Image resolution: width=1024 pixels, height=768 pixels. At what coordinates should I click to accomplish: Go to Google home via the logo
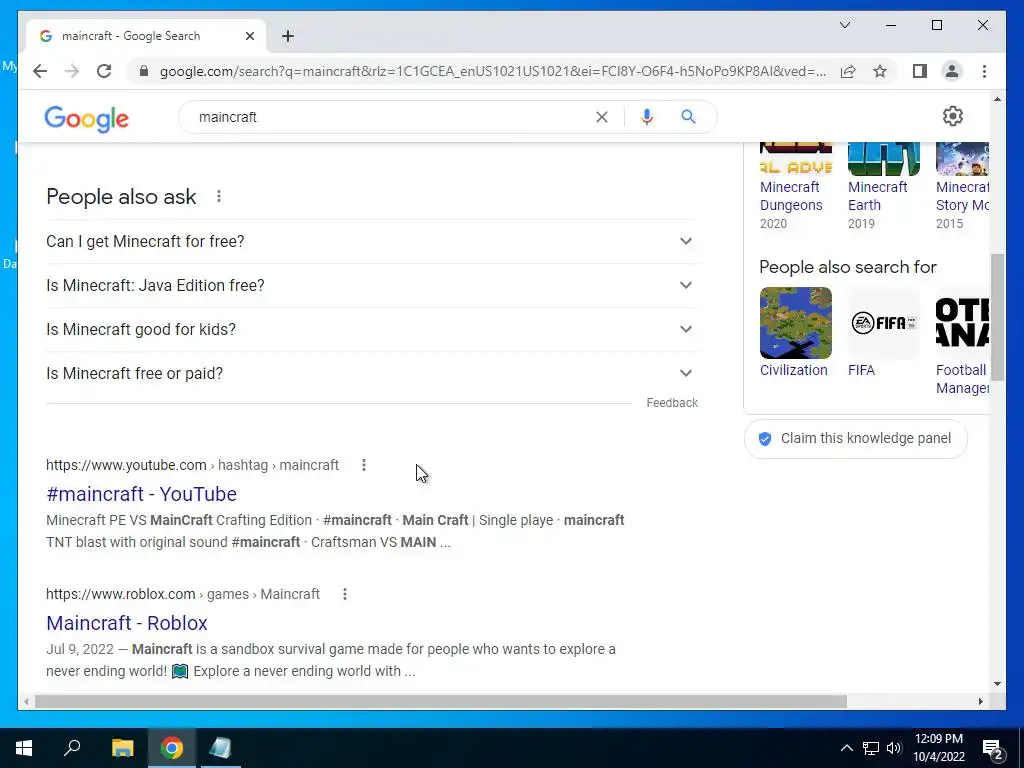[86, 118]
